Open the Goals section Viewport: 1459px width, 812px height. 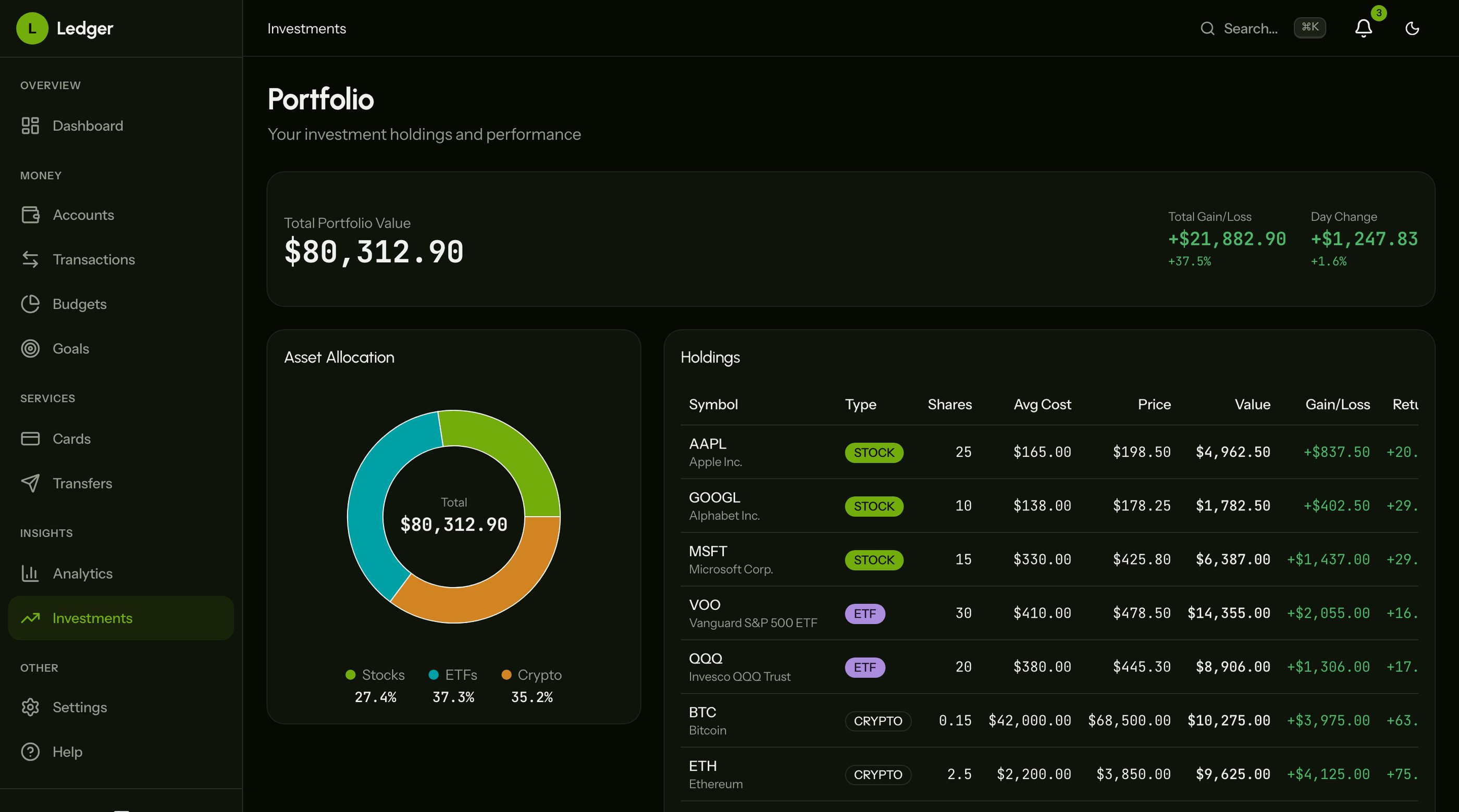121,348
